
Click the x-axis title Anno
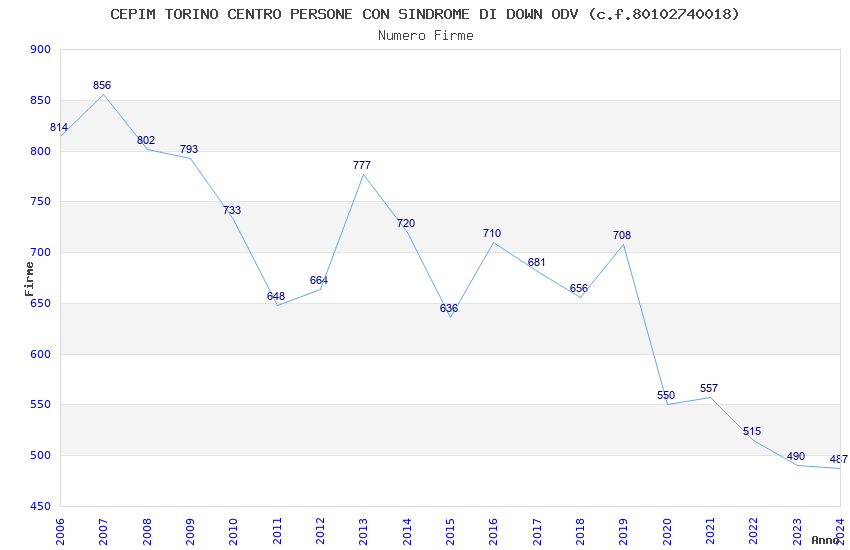click(825, 540)
